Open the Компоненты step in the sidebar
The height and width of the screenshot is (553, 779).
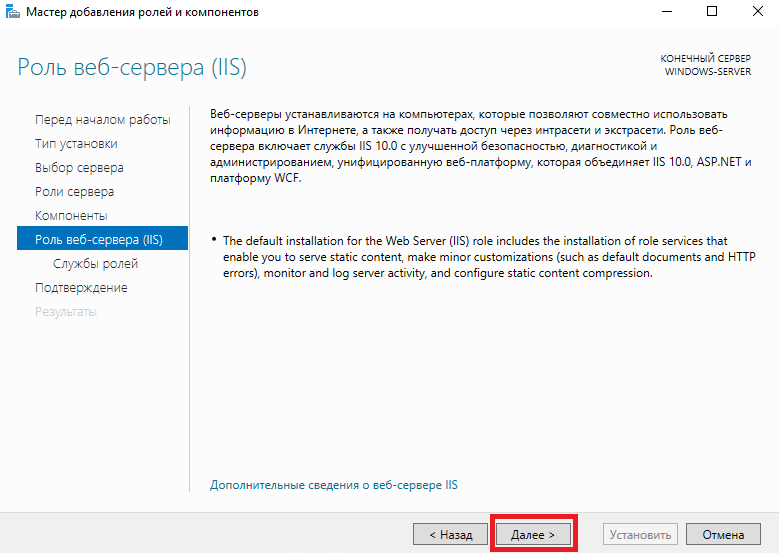71,216
